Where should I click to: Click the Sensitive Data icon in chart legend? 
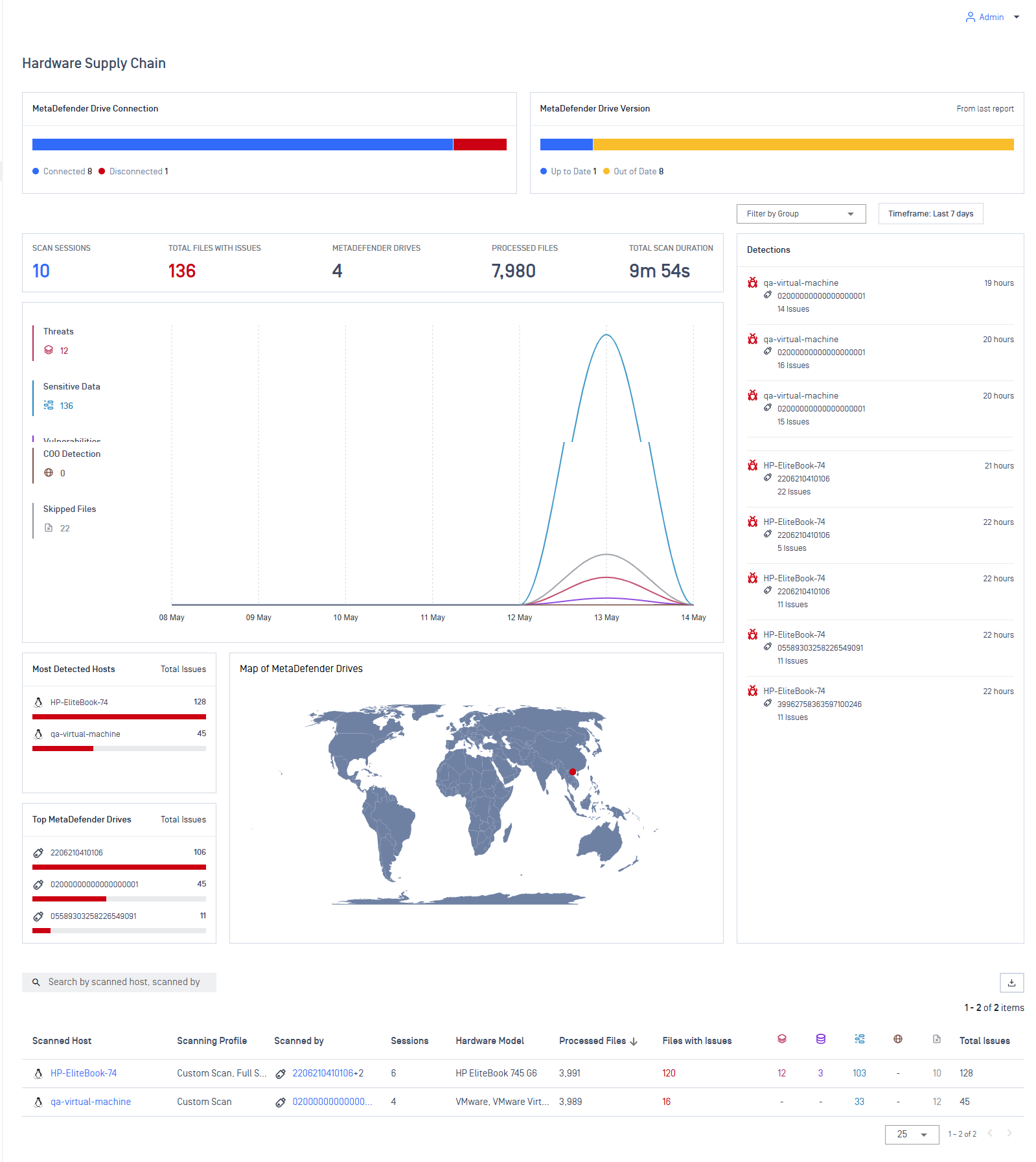tap(49, 406)
